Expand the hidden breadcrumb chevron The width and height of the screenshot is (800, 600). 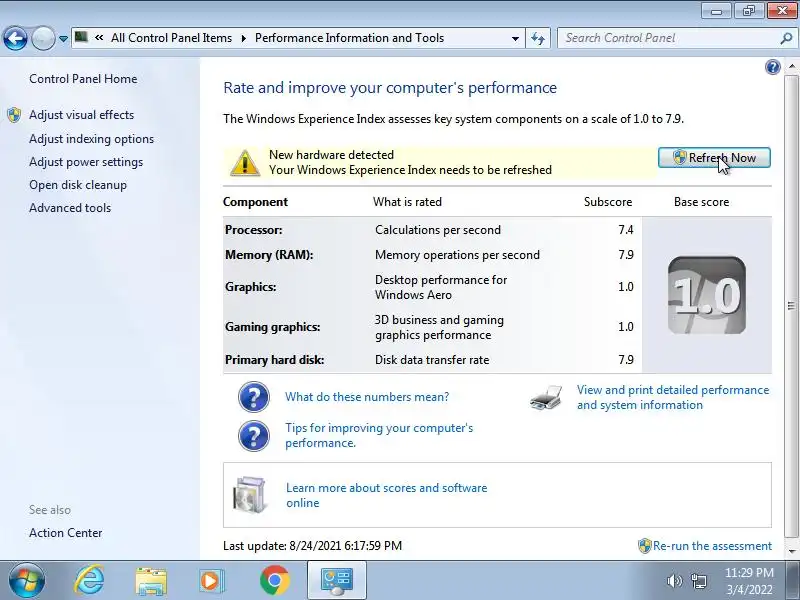click(99, 38)
